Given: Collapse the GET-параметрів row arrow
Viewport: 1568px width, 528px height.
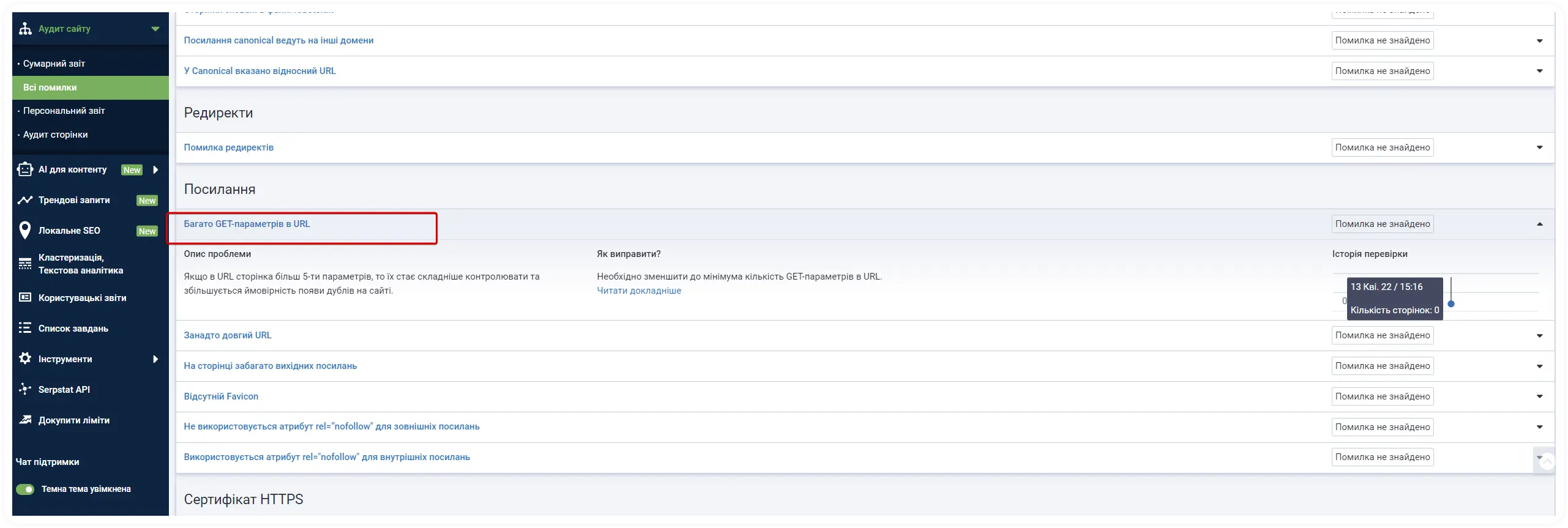Looking at the screenshot, I should [1540, 224].
